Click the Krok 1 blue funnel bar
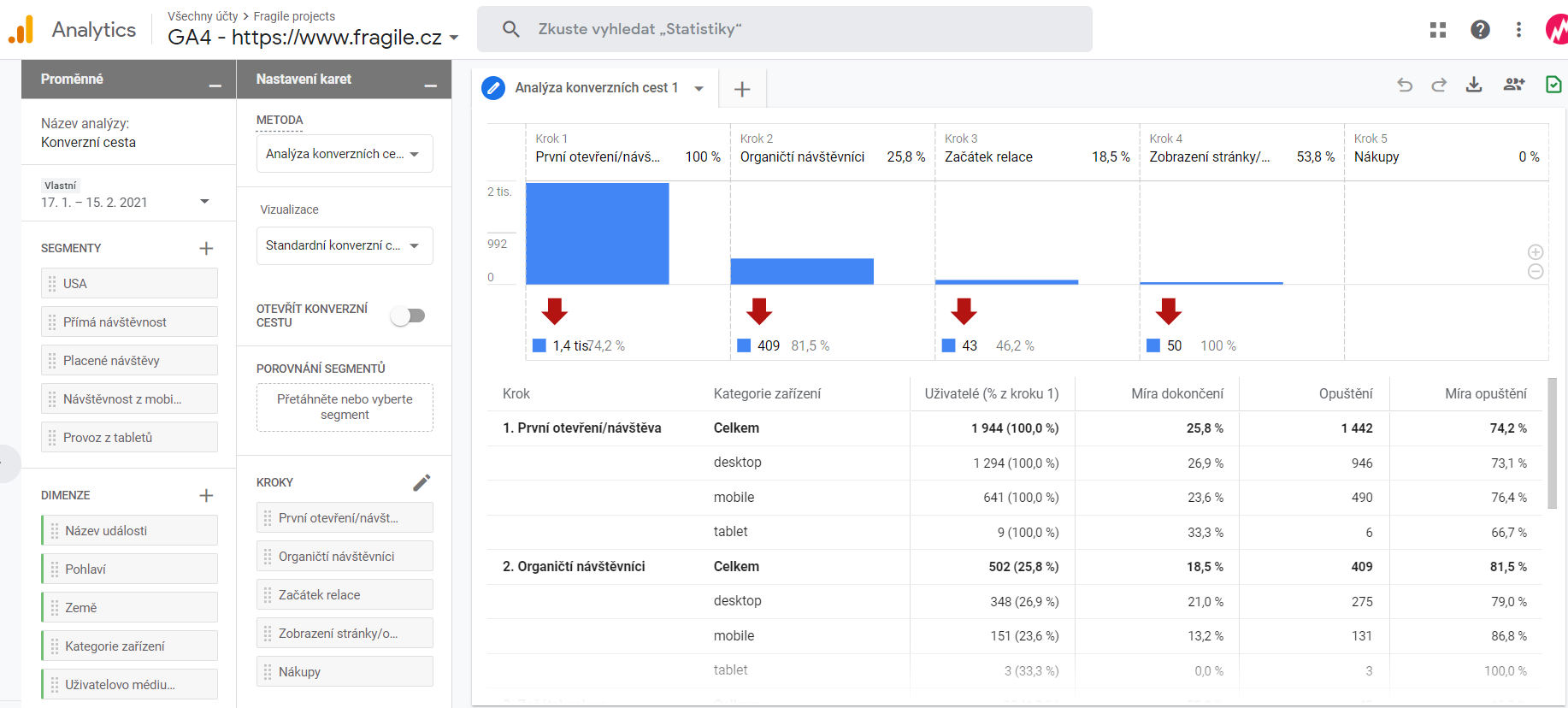This screenshot has width=1568, height=708. point(598,233)
